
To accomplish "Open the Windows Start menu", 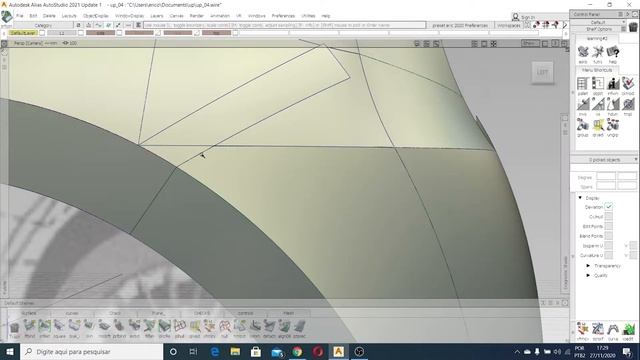I will [10, 351].
